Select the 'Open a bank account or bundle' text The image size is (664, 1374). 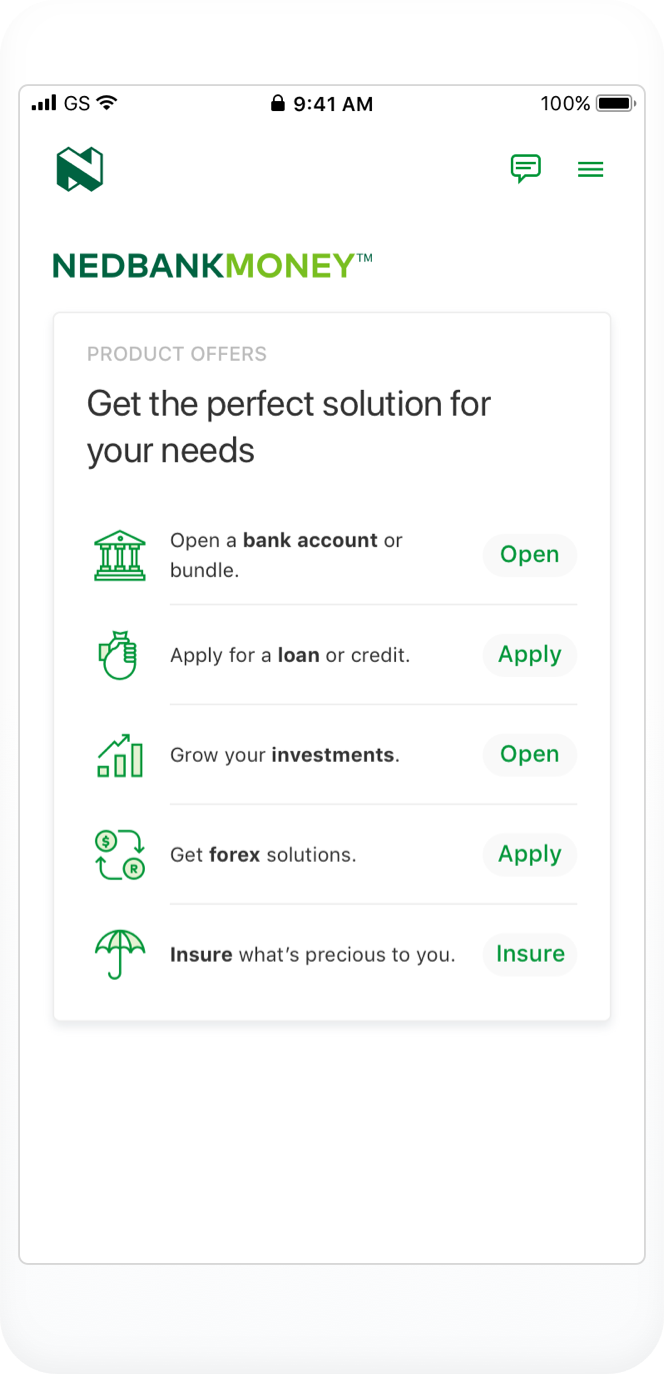point(286,555)
